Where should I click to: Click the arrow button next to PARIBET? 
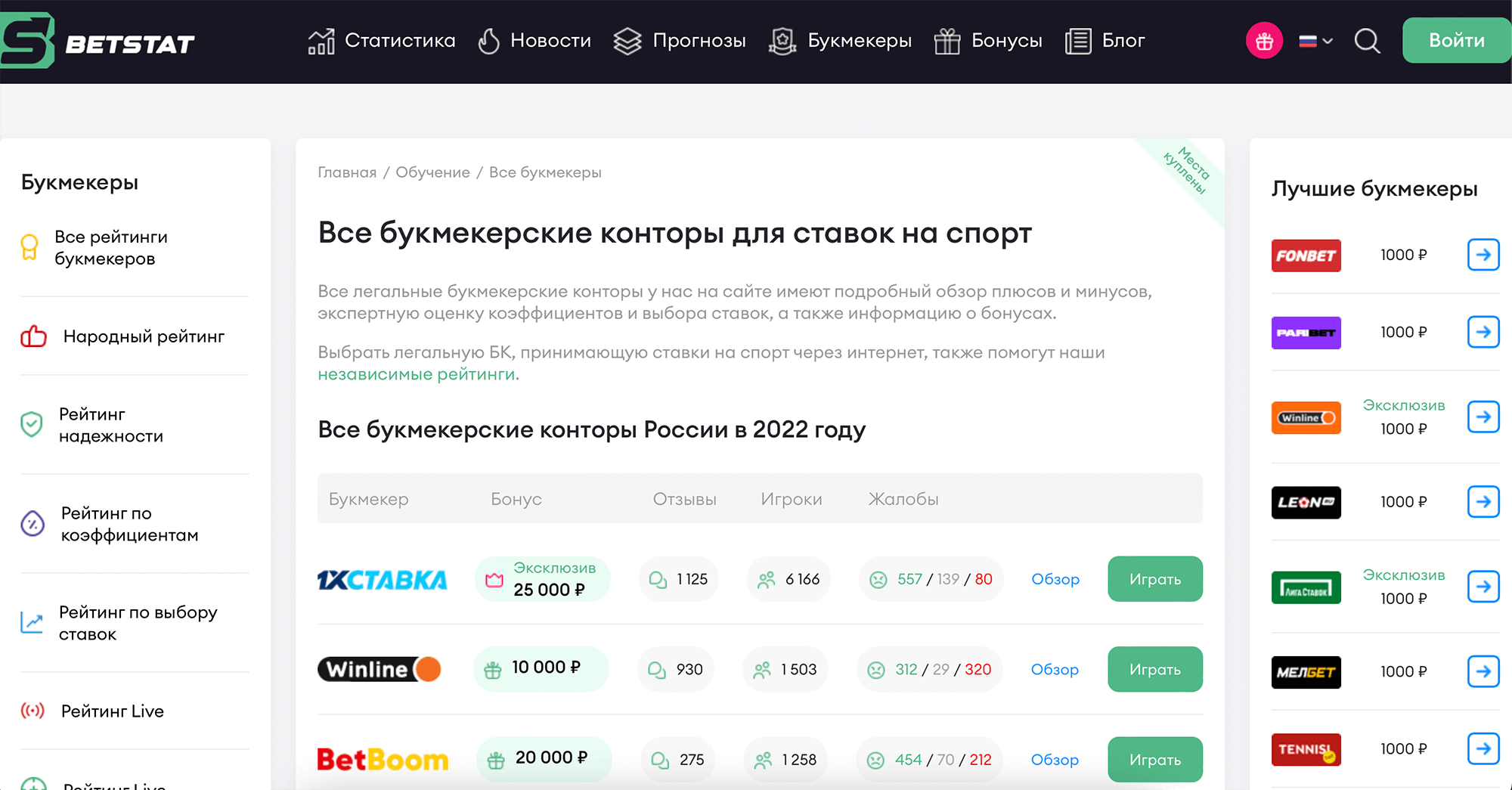(x=1483, y=332)
